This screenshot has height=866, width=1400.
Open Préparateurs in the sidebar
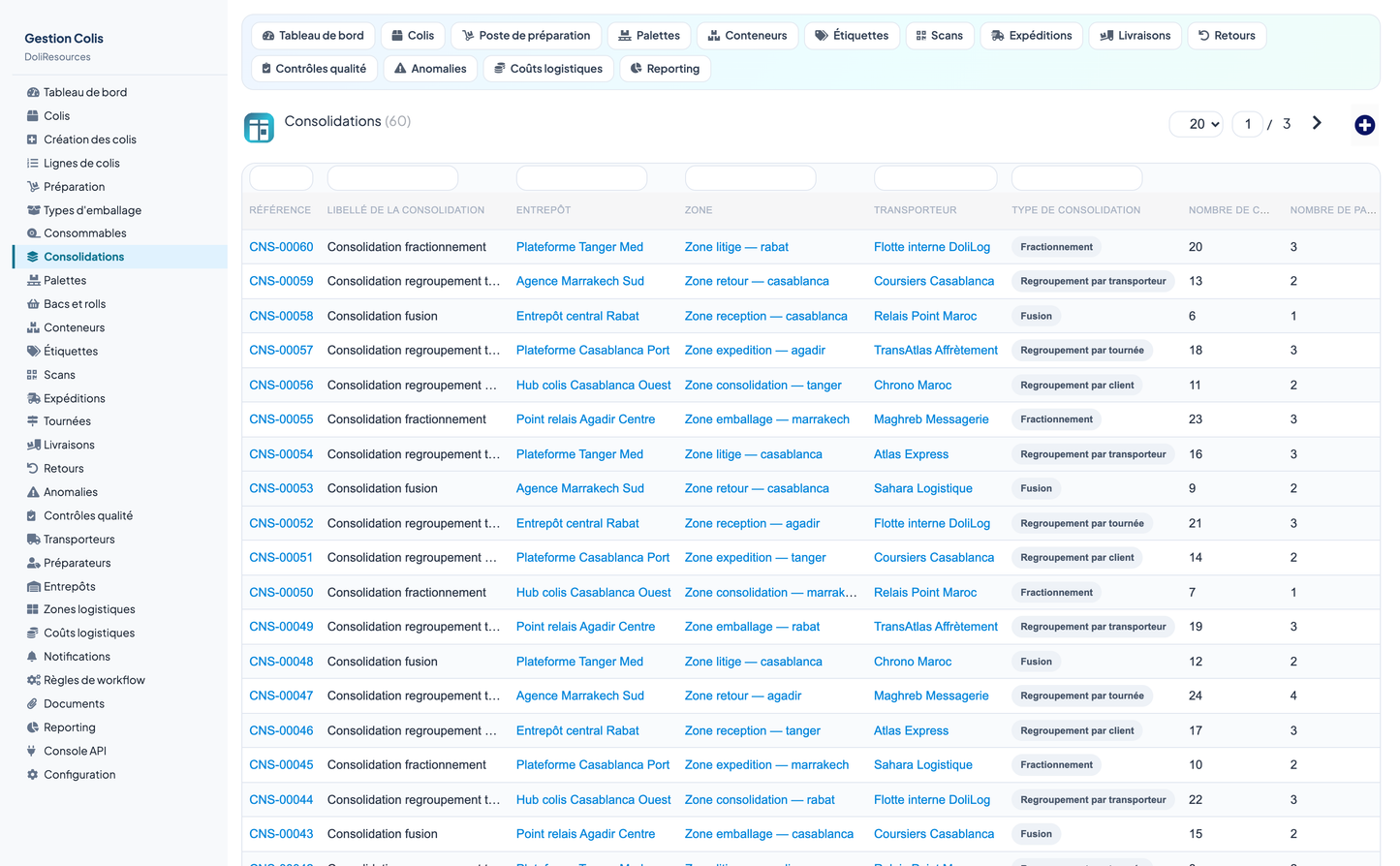(78, 563)
